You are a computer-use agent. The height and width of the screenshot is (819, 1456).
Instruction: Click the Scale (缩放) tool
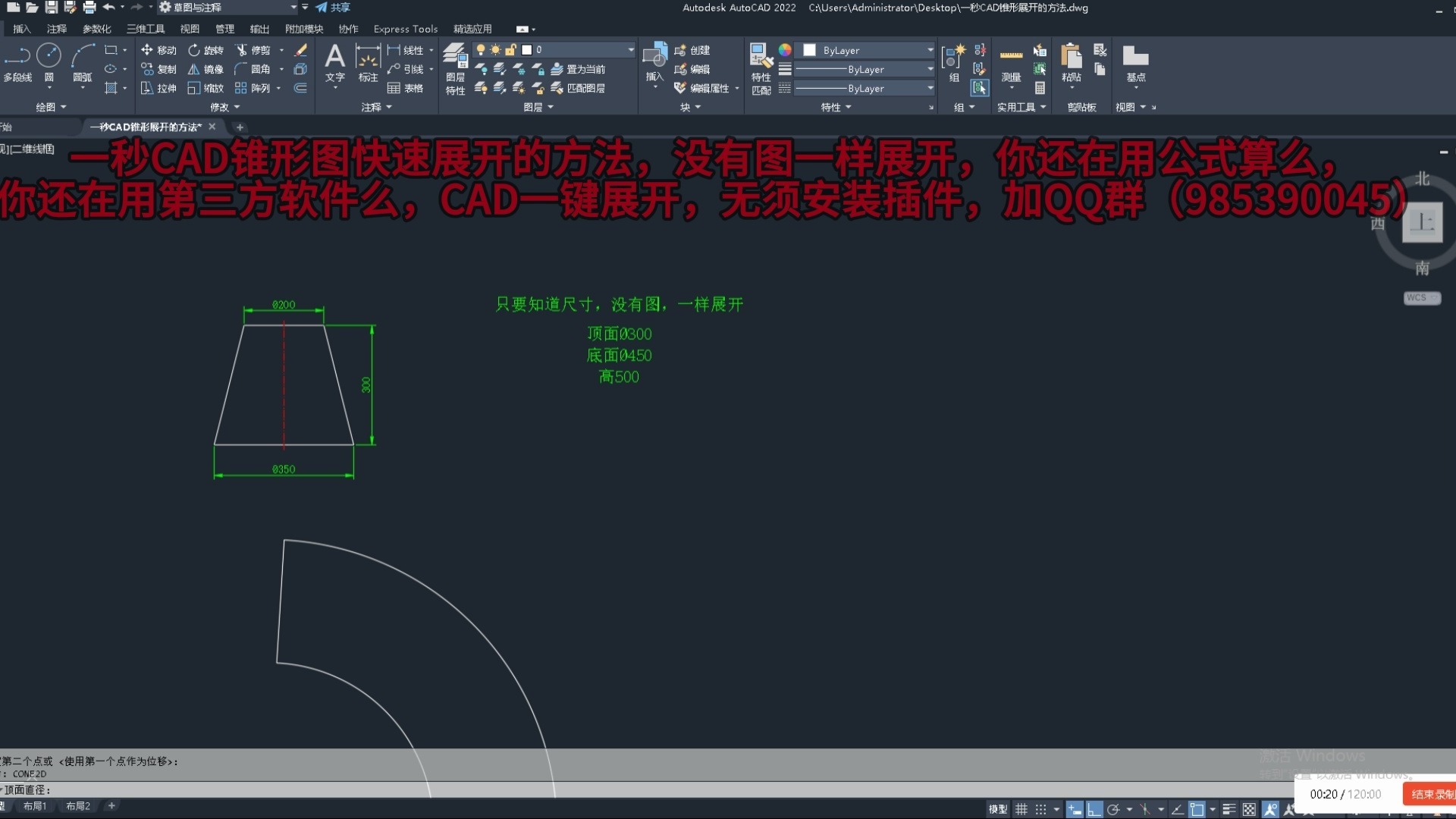pyautogui.click(x=206, y=88)
